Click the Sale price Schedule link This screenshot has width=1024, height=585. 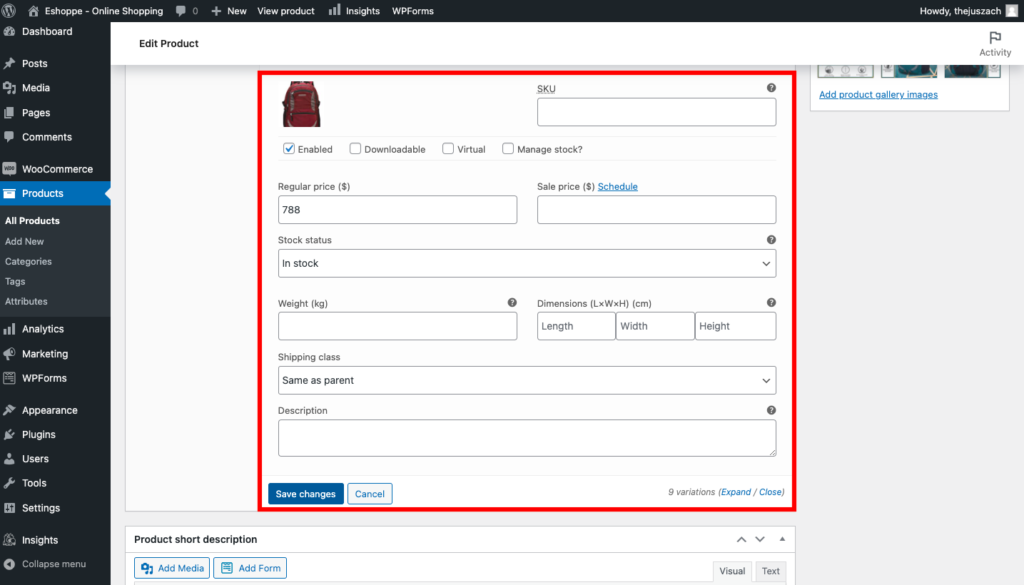tap(617, 186)
